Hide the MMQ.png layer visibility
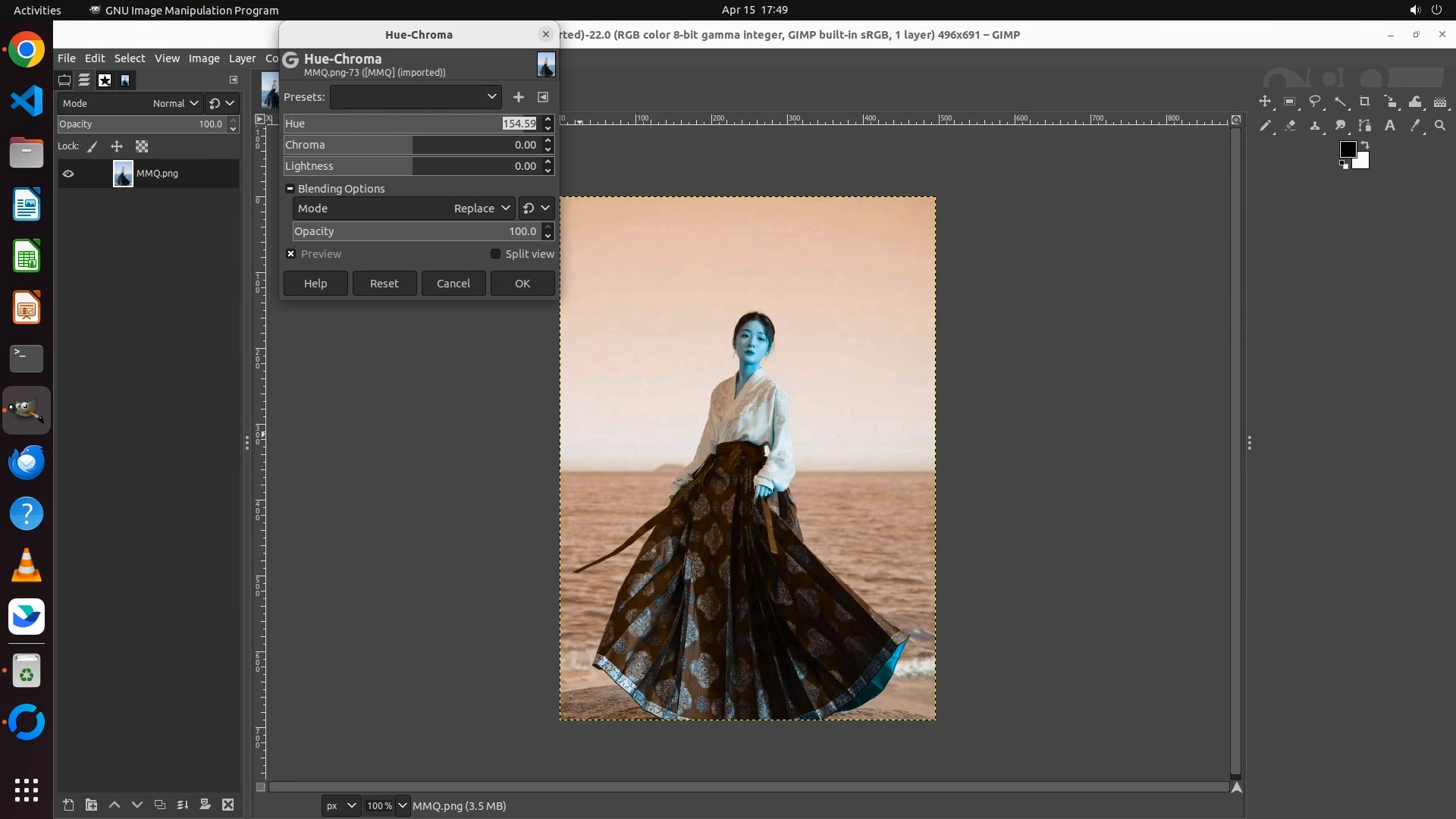Viewport: 1456px width, 819px height. coord(68,174)
